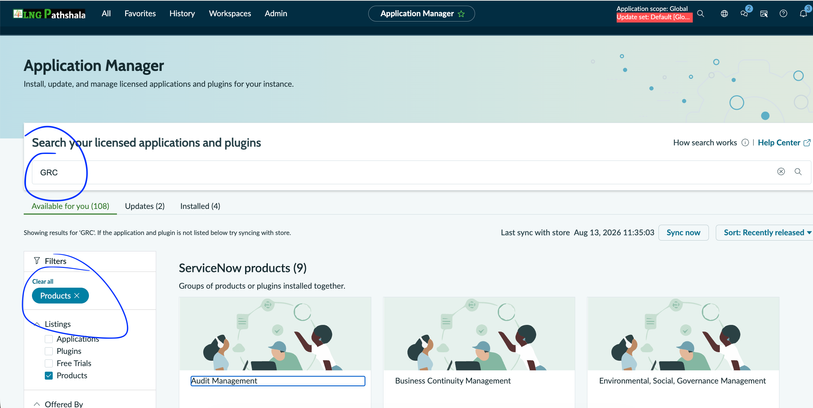Collapse the Offered By filter section
This screenshot has width=813, height=408.
37,404
